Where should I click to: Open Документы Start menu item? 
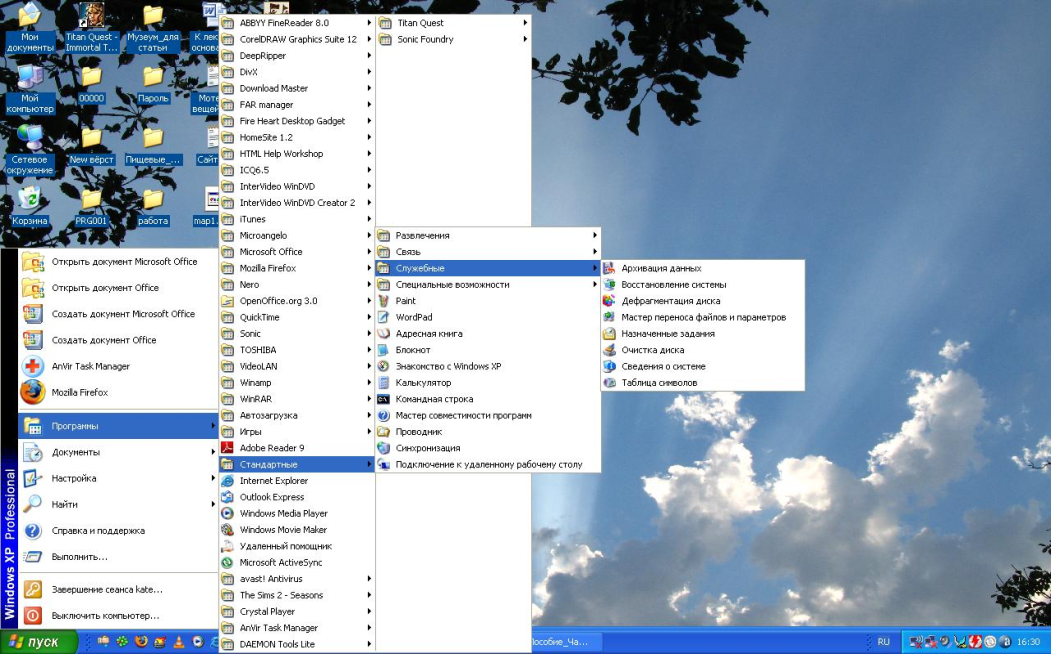point(118,452)
